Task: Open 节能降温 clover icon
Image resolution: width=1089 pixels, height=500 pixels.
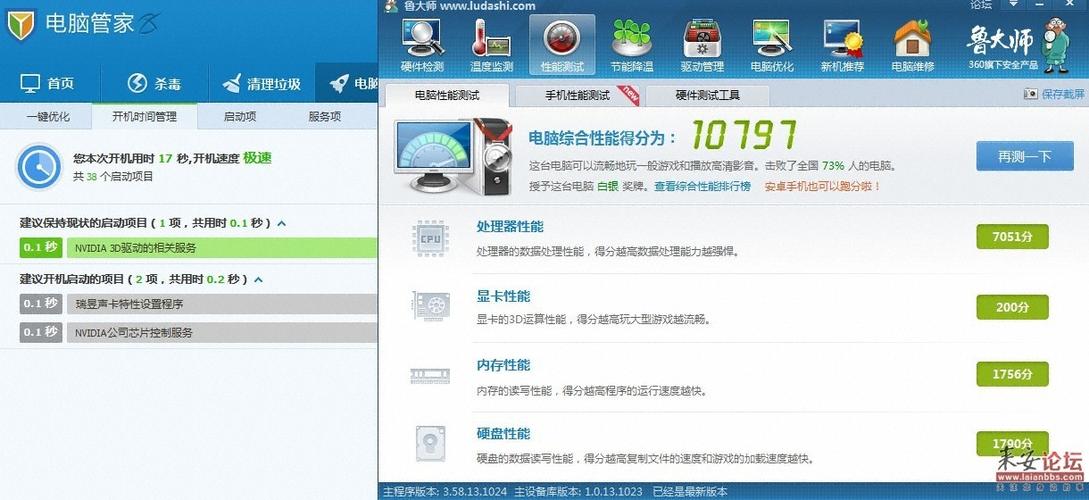Action: [x=632, y=45]
